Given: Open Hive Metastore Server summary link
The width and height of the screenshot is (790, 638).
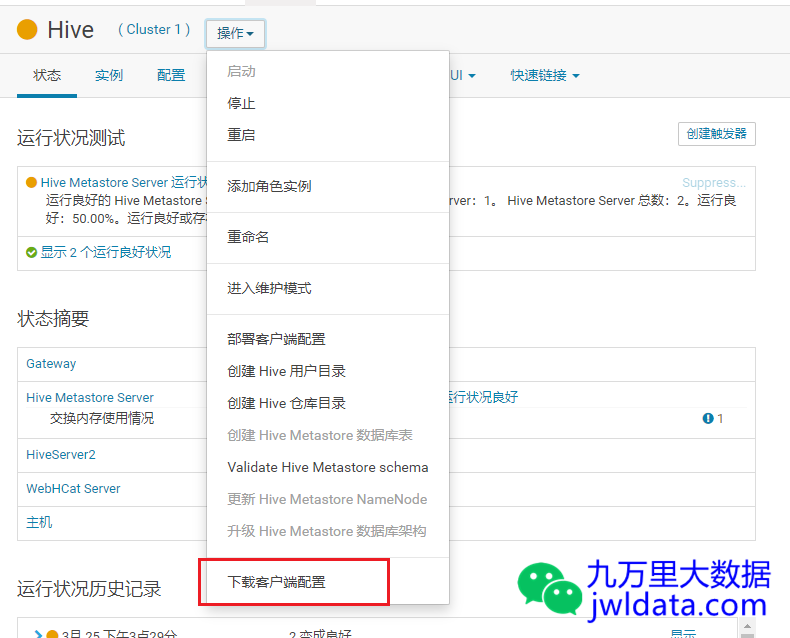Looking at the screenshot, I should (x=90, y=398).
